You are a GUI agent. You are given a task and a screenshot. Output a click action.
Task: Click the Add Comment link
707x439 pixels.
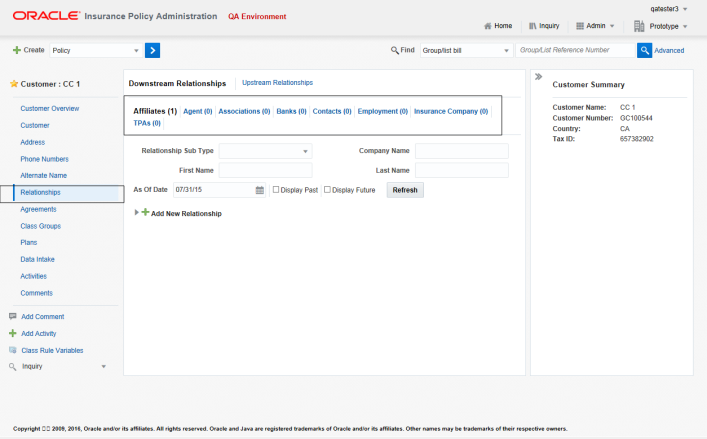coord(43,317)
